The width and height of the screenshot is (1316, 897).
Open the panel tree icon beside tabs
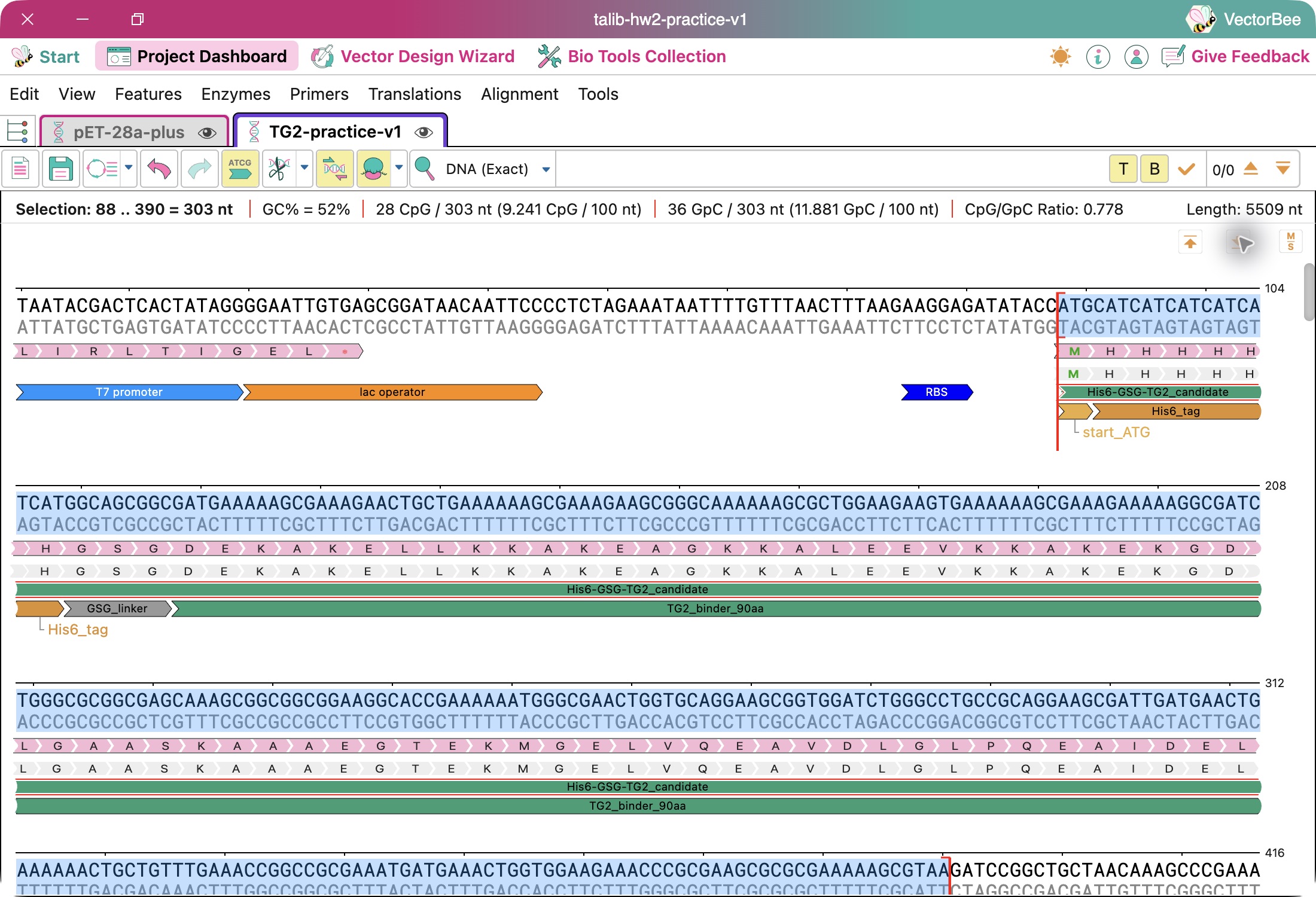pyautogui.click(x=18, y=131)
